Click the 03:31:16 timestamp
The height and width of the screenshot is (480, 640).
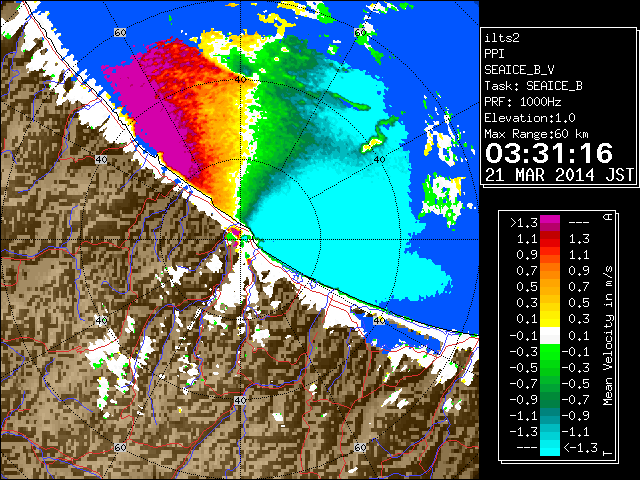coord(549,153)
